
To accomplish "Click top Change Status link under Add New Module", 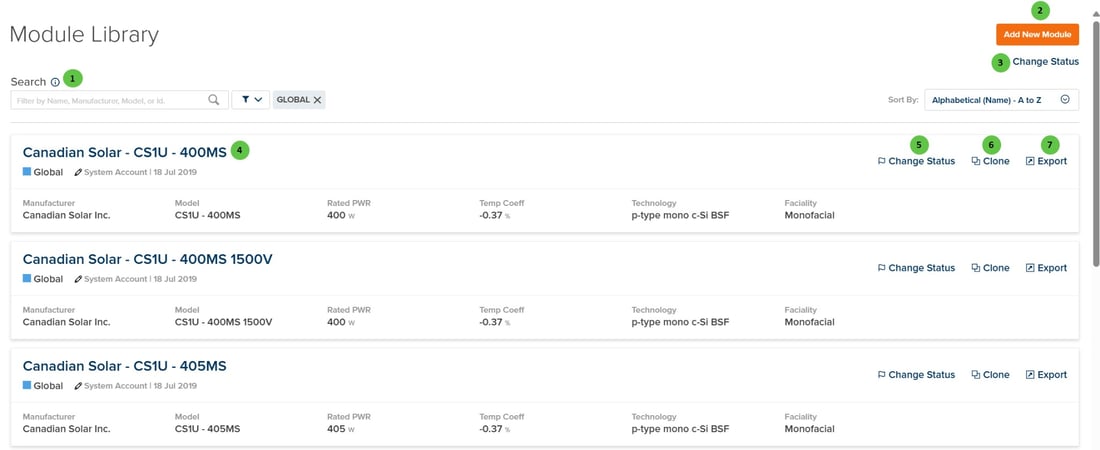I will (x=1045, y=62).
